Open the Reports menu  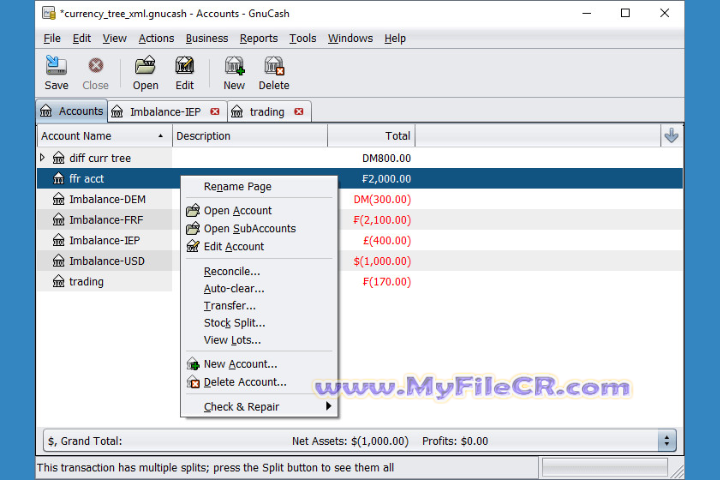259,39
